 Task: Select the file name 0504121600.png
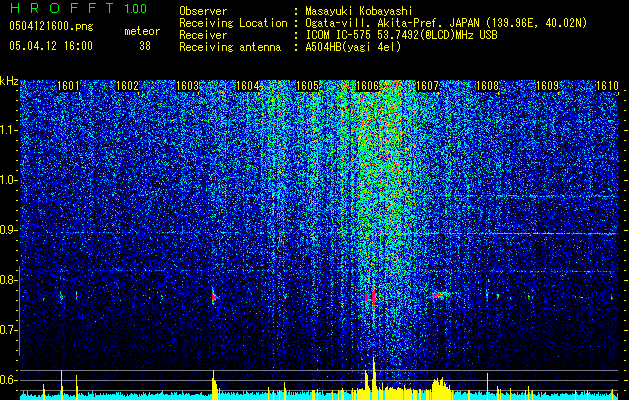coord(51,27)
